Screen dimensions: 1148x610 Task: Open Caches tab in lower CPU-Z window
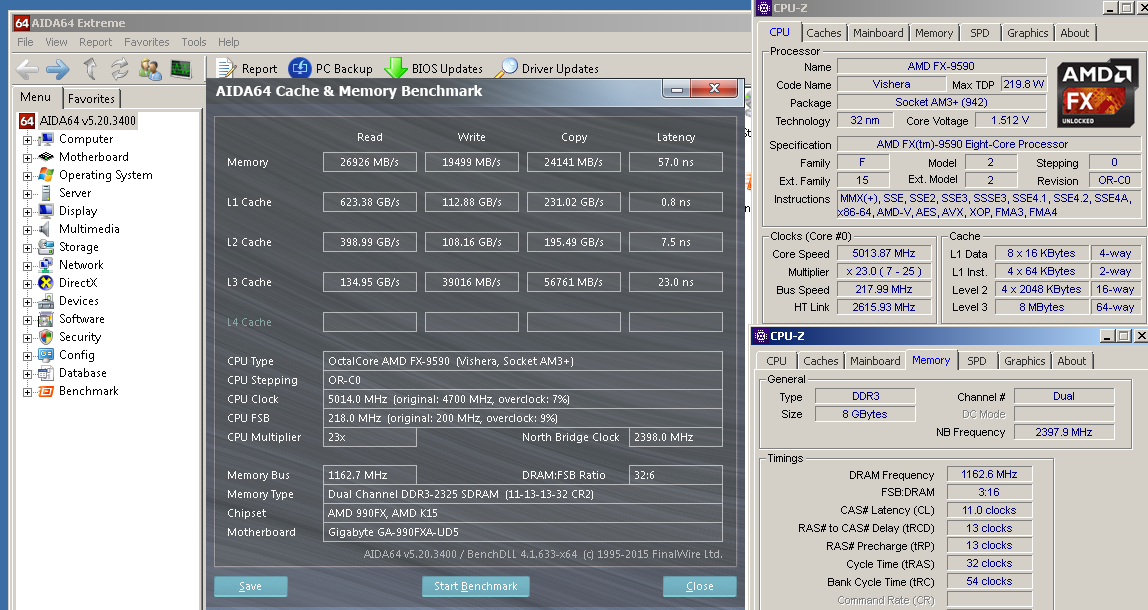(x=821, y=361)
